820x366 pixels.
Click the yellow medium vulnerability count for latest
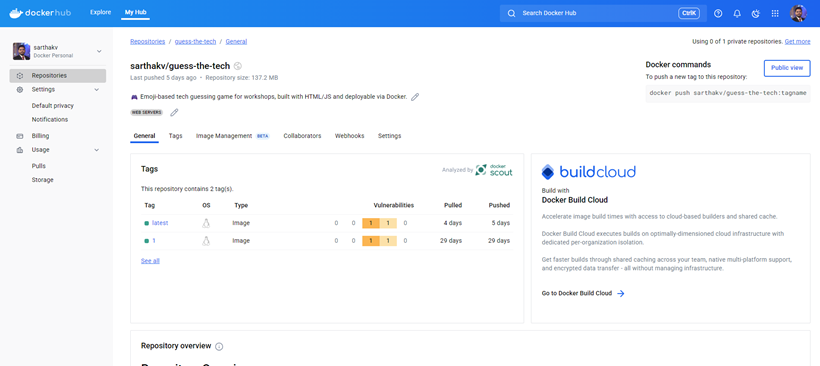pos(388,223)
